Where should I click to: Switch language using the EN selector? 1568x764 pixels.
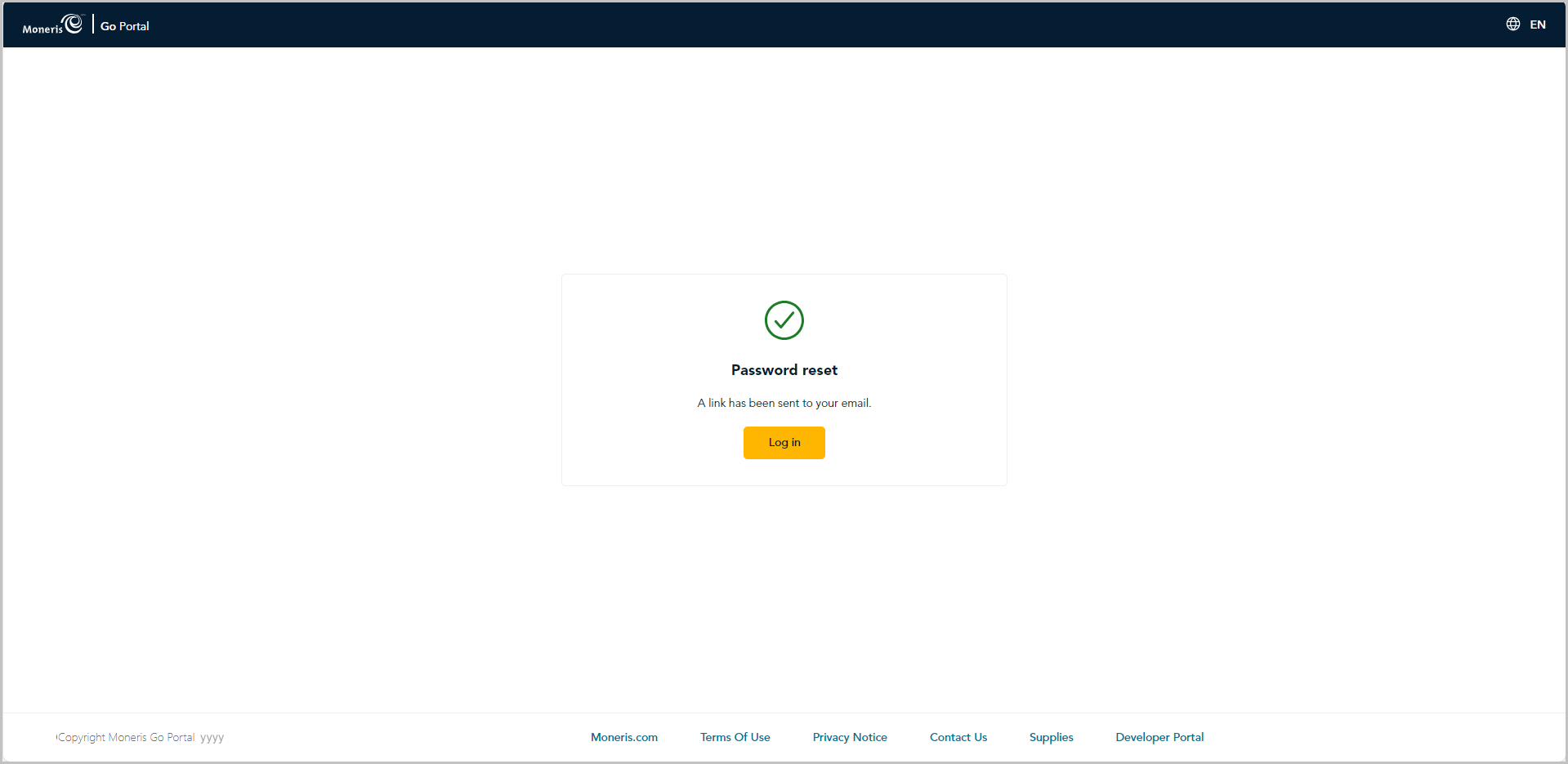[x=1538, y=25]
